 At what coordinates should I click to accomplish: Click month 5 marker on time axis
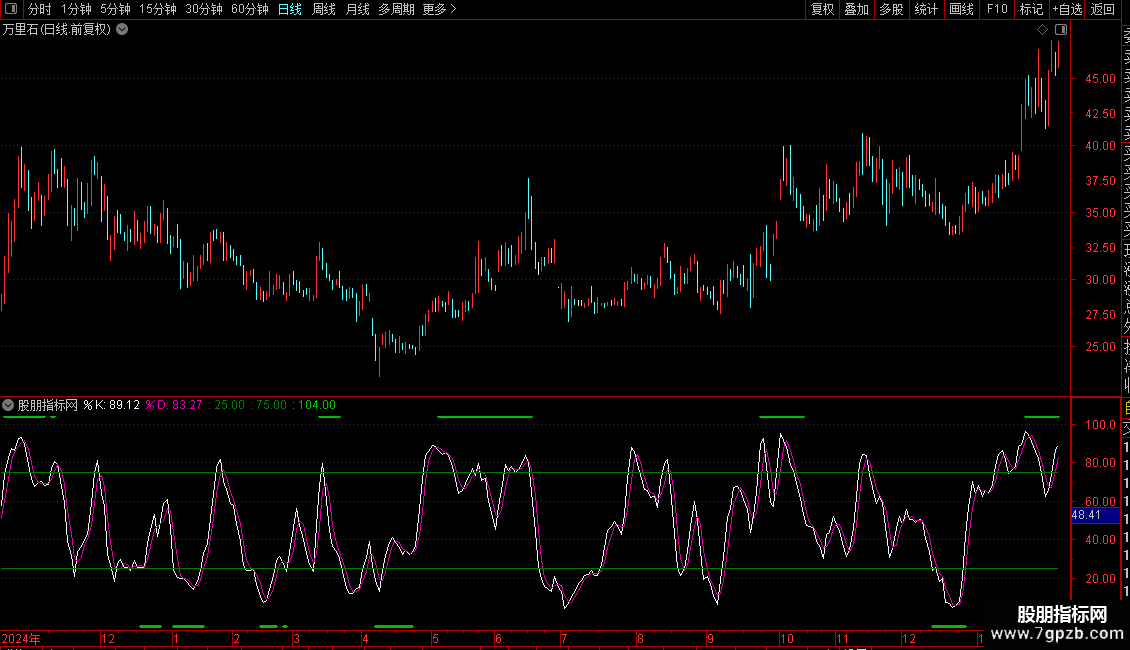(435, 638)
